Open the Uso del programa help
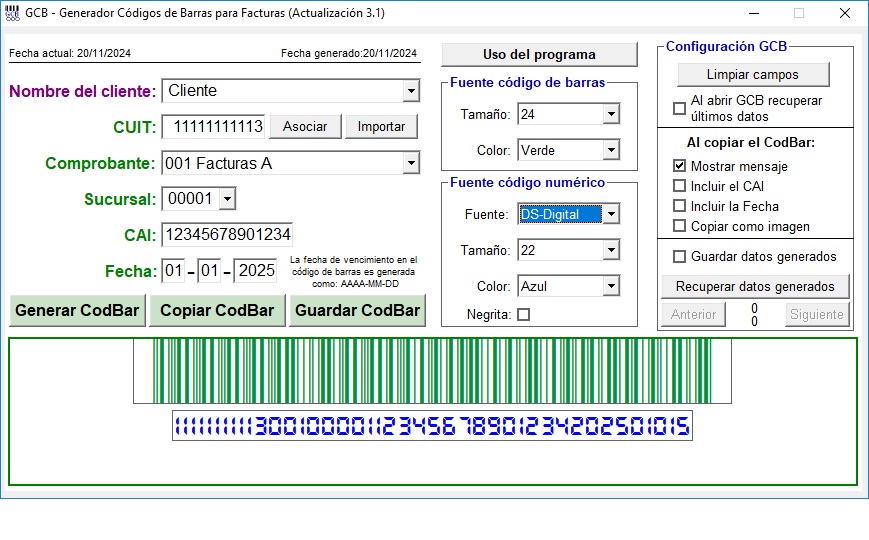This screenshot has width=869, height=540. pyautogui.click(x=539, y=55)
